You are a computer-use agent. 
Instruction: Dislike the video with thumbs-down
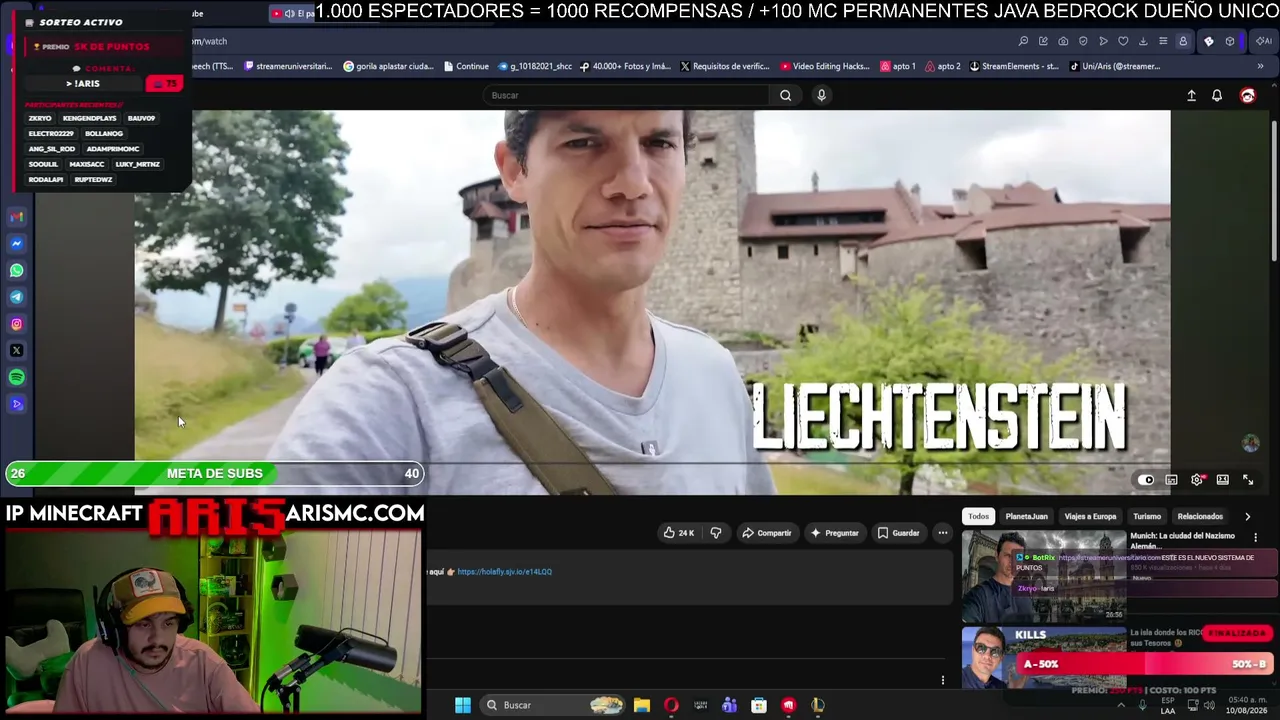click(715, 533)
